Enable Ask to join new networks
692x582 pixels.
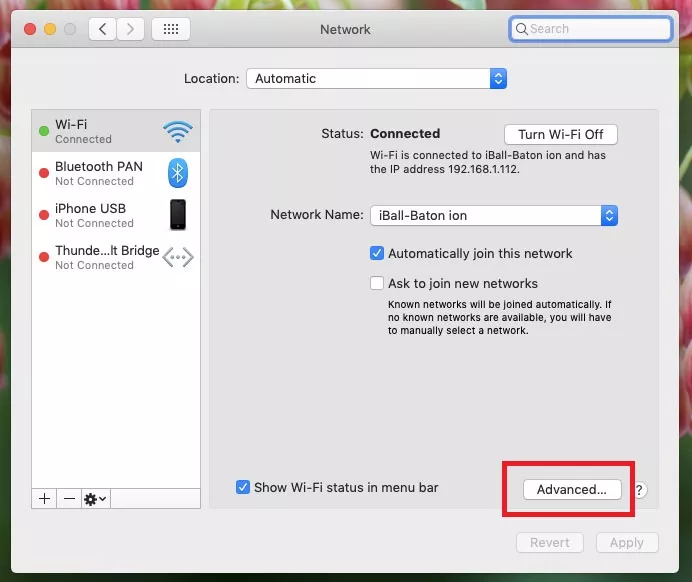coord(377,283)
